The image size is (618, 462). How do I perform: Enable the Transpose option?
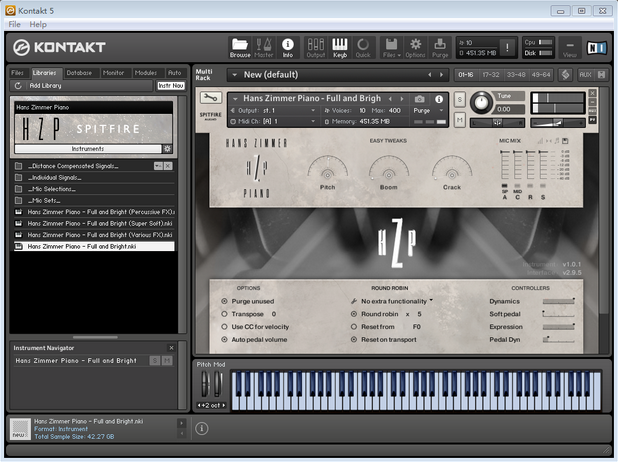(x=224, y=314)
